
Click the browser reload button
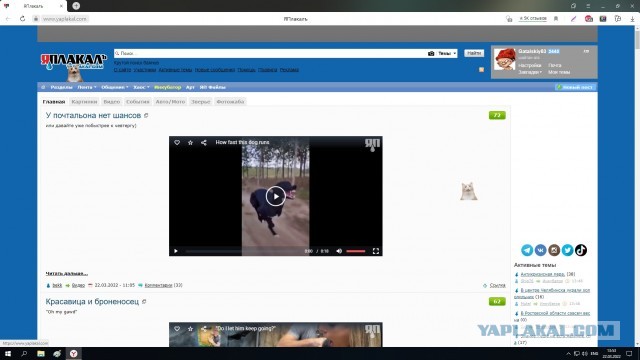[x=22, y=19]
